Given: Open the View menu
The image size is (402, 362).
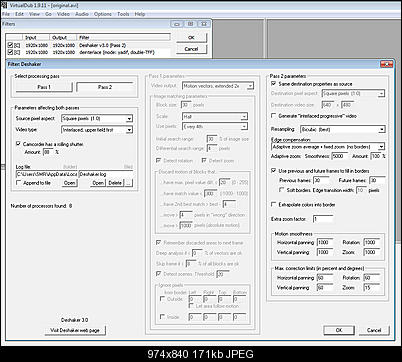Looking at the screenshot, I should point(34,14).
